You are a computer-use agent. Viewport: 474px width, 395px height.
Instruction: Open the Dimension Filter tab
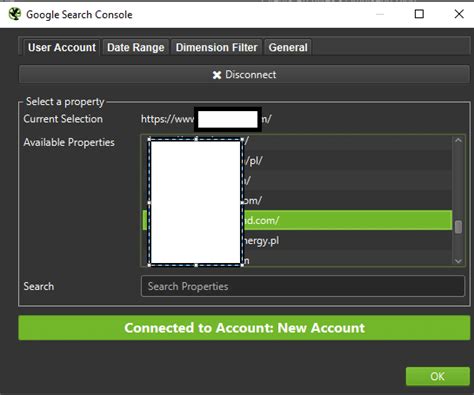[216, 47]
